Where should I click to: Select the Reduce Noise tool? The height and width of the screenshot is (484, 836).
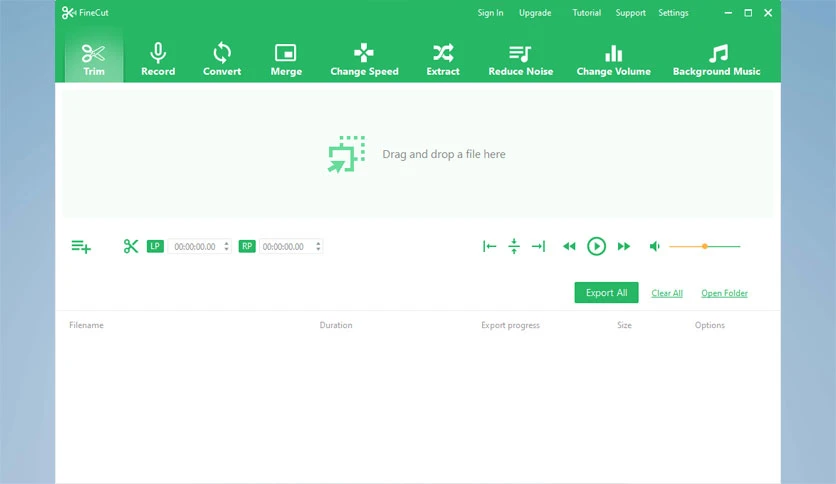tap(520, 59)
